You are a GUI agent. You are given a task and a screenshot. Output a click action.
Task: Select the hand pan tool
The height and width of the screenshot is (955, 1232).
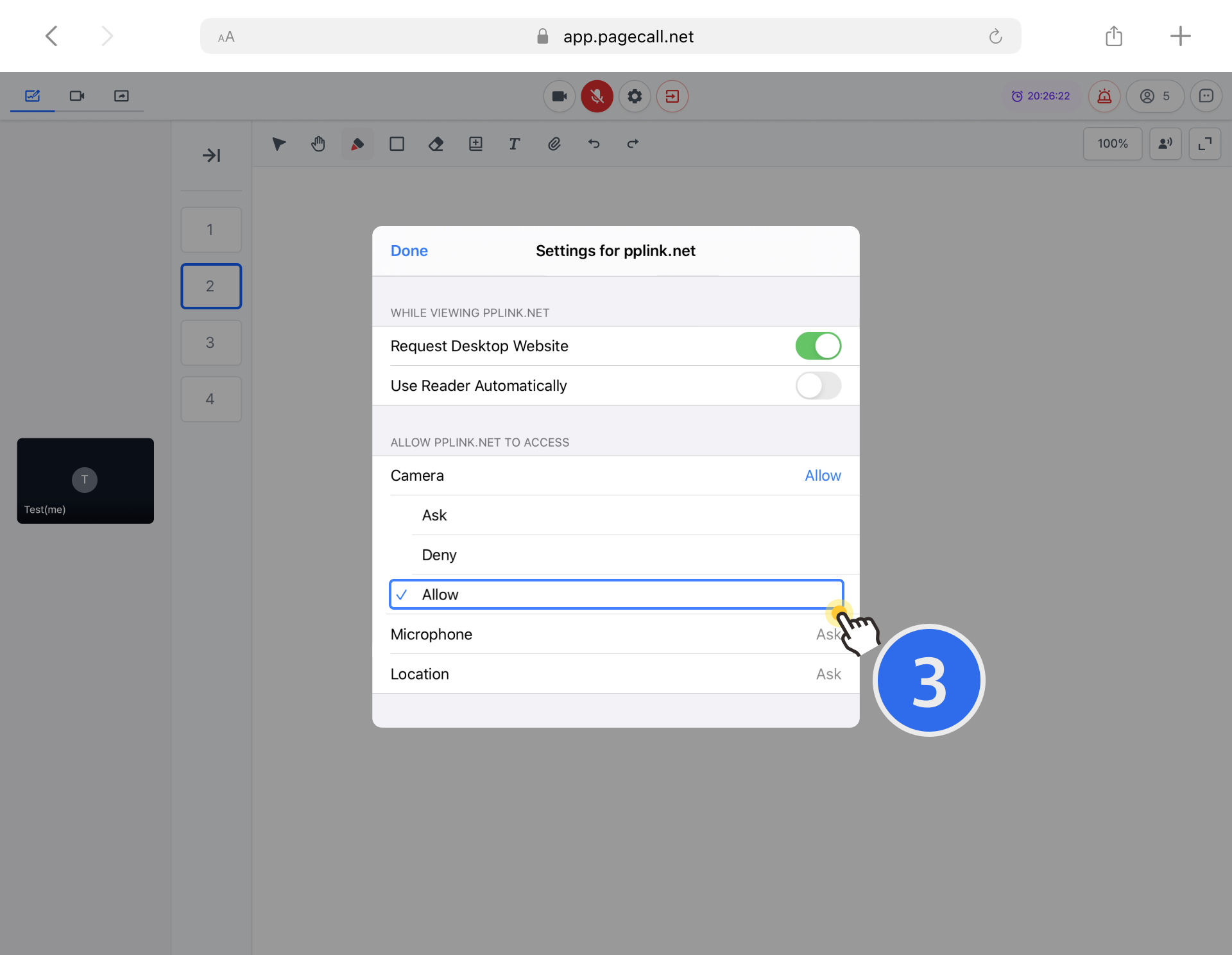coord(318,144)
